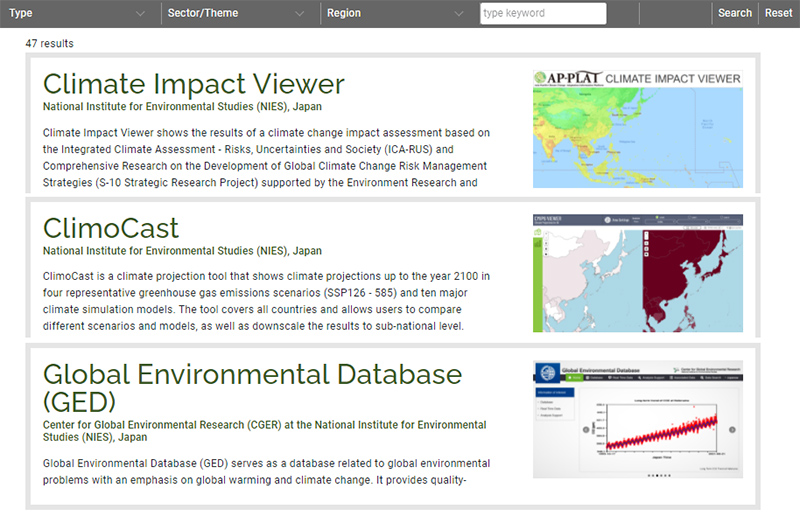Click the ClimoCast description paragraph

tap(266, 300)
